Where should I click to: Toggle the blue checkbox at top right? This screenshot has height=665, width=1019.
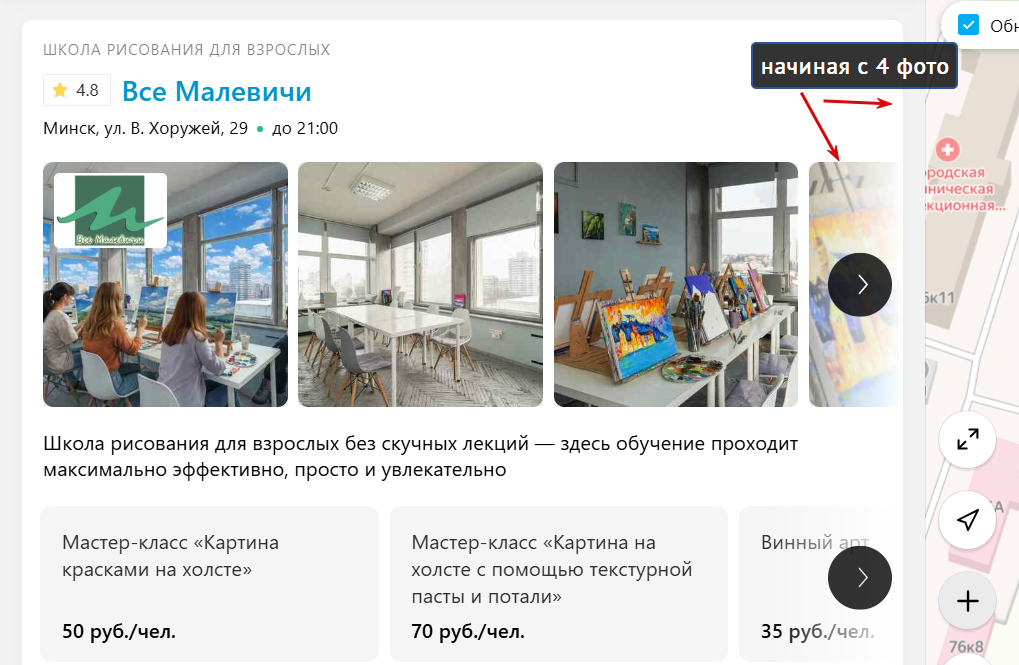[x=968, y=25]
